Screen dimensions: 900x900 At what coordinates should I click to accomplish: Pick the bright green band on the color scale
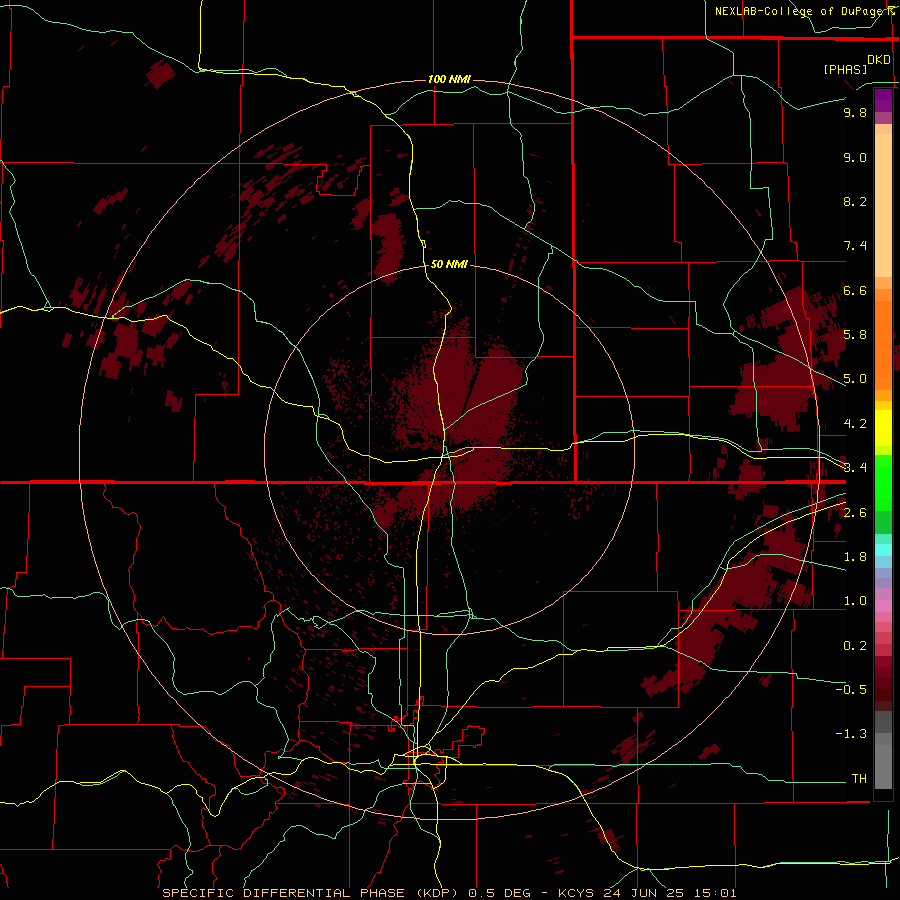(x=883, y=482)
